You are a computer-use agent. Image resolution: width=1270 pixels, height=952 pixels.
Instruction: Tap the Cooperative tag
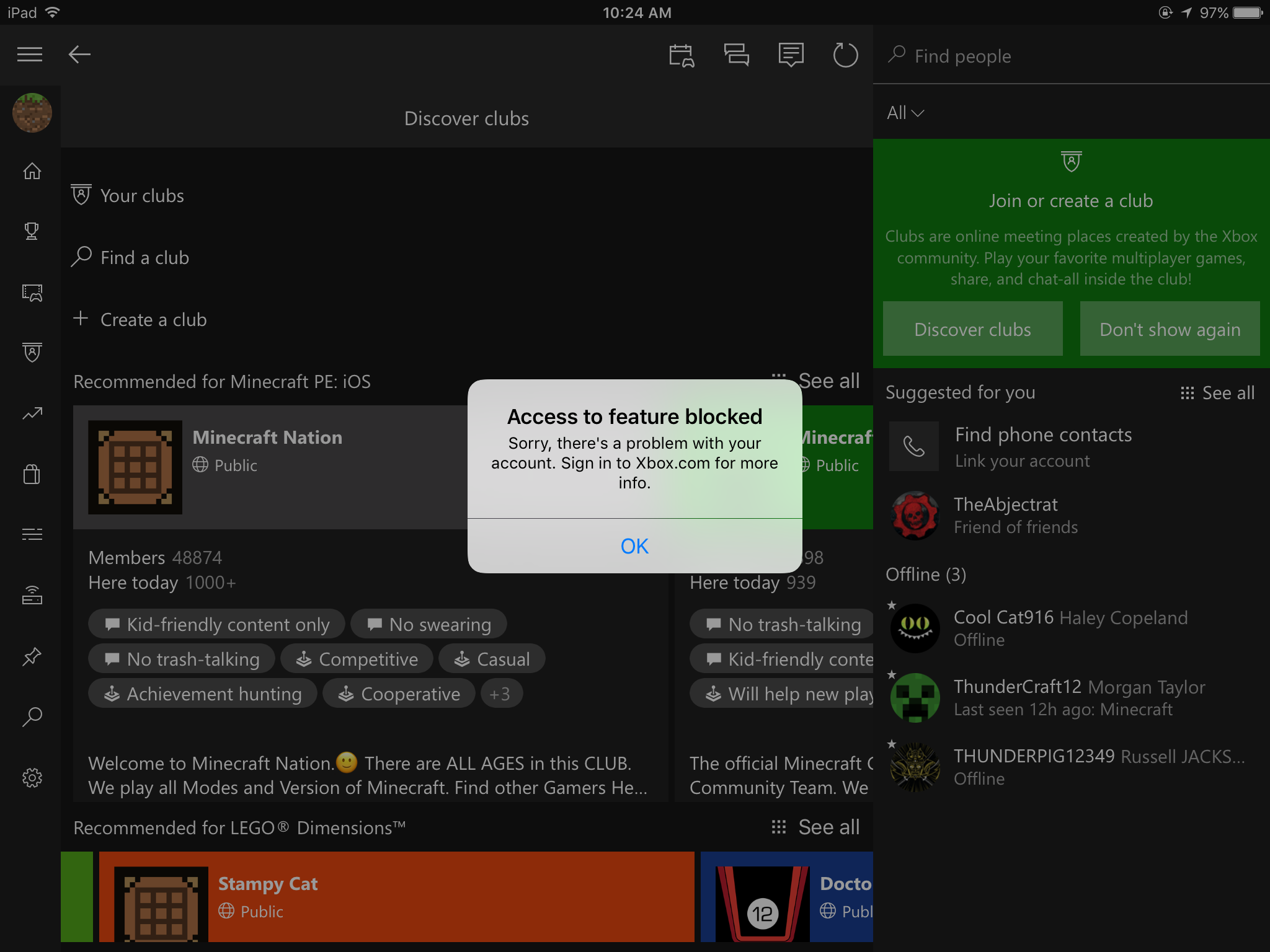[x=399, y=694]
